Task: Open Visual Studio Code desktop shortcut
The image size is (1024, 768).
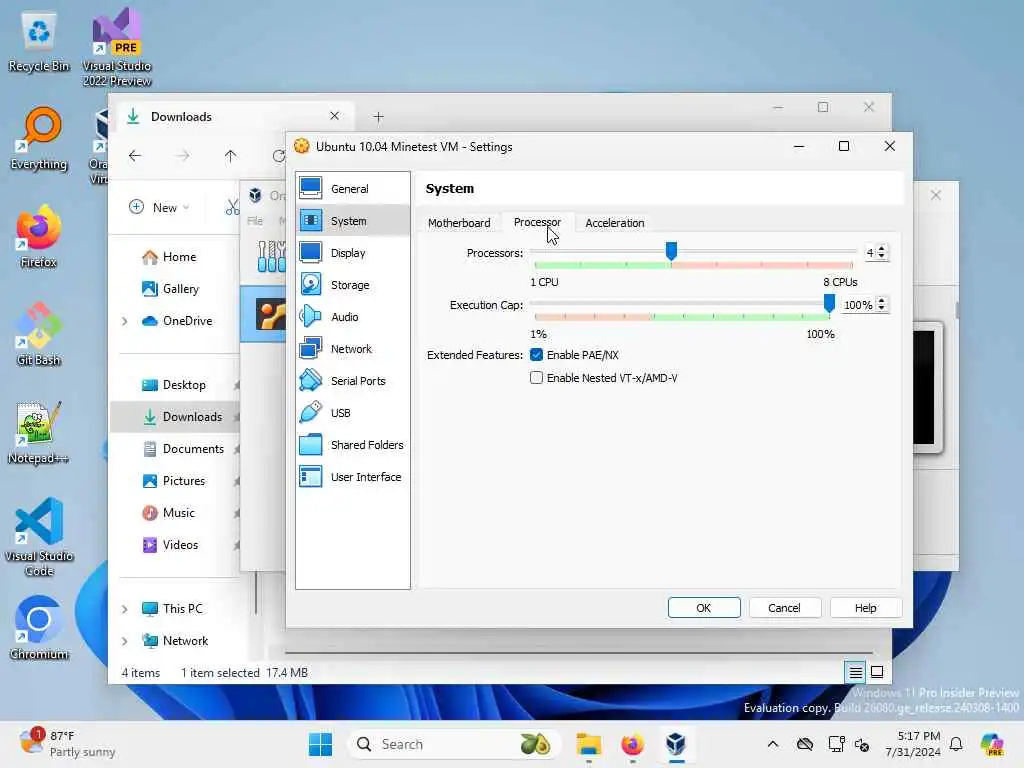Action: tap(39, 537)
